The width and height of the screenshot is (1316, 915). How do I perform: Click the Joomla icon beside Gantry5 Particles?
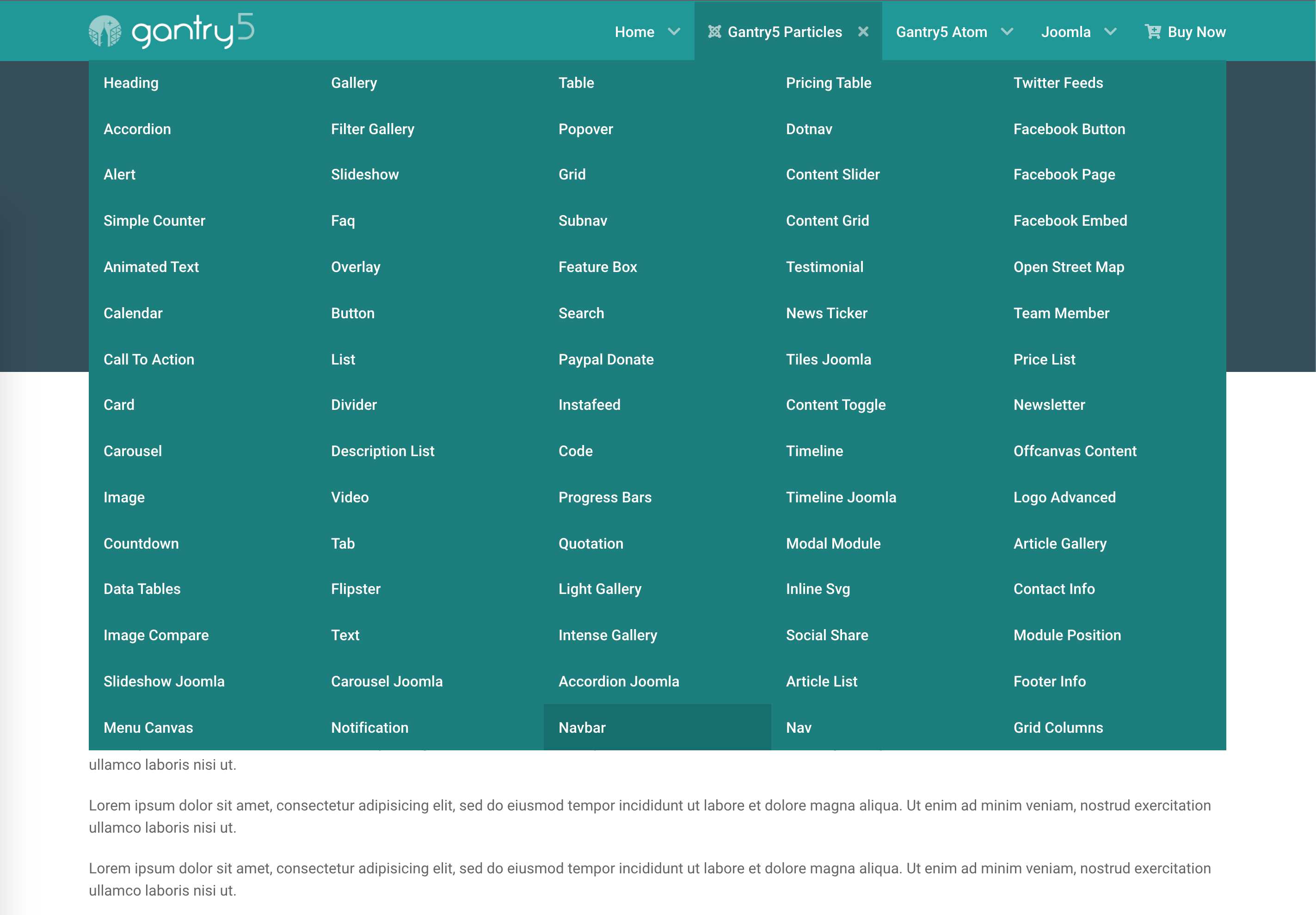[x=714, y=31]
